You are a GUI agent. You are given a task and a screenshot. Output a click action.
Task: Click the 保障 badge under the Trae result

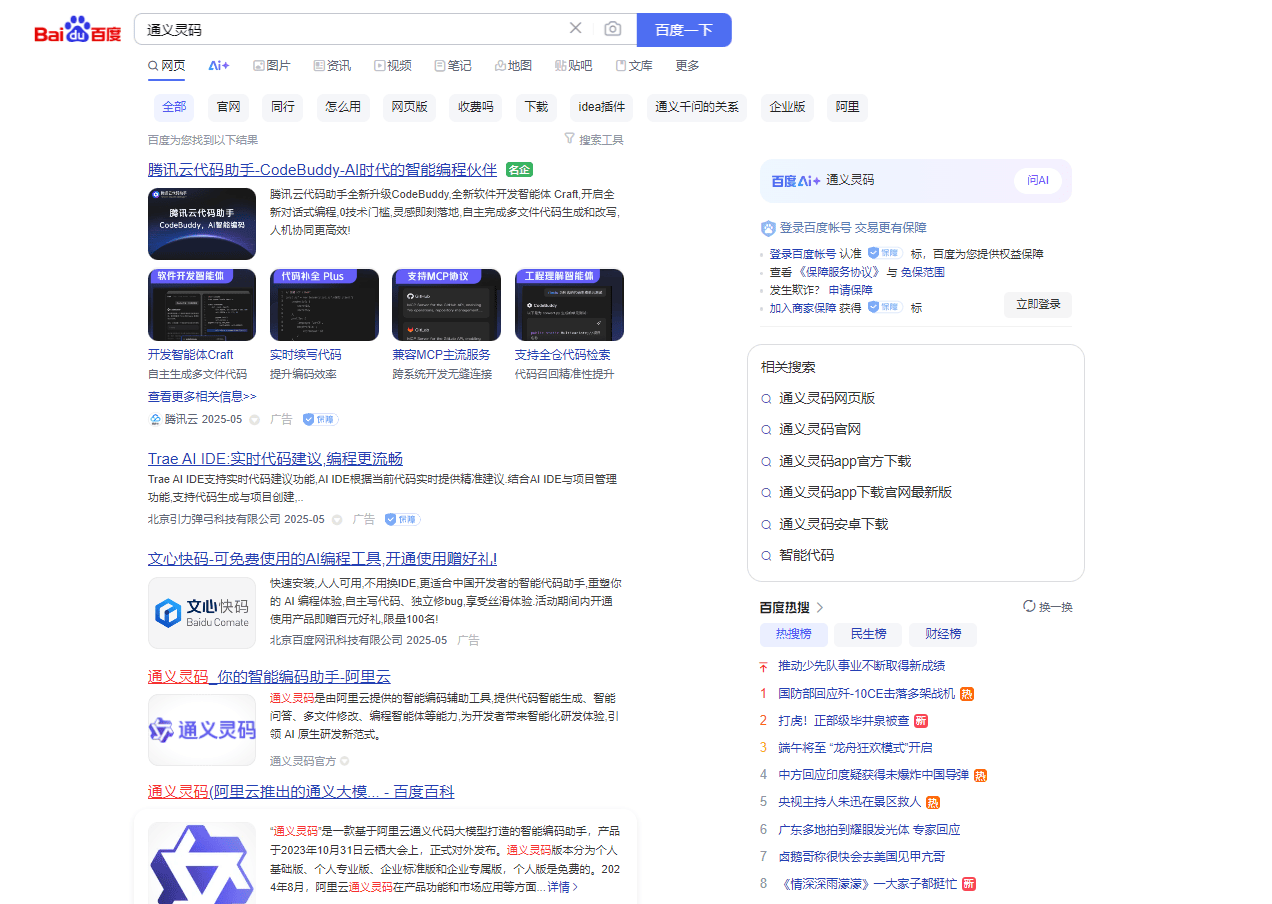click(x=403, y=520)
